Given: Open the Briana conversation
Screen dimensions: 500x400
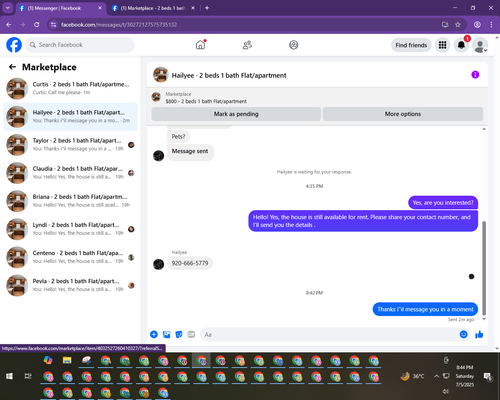Looking at the screenshot, I should click(70, 201).
